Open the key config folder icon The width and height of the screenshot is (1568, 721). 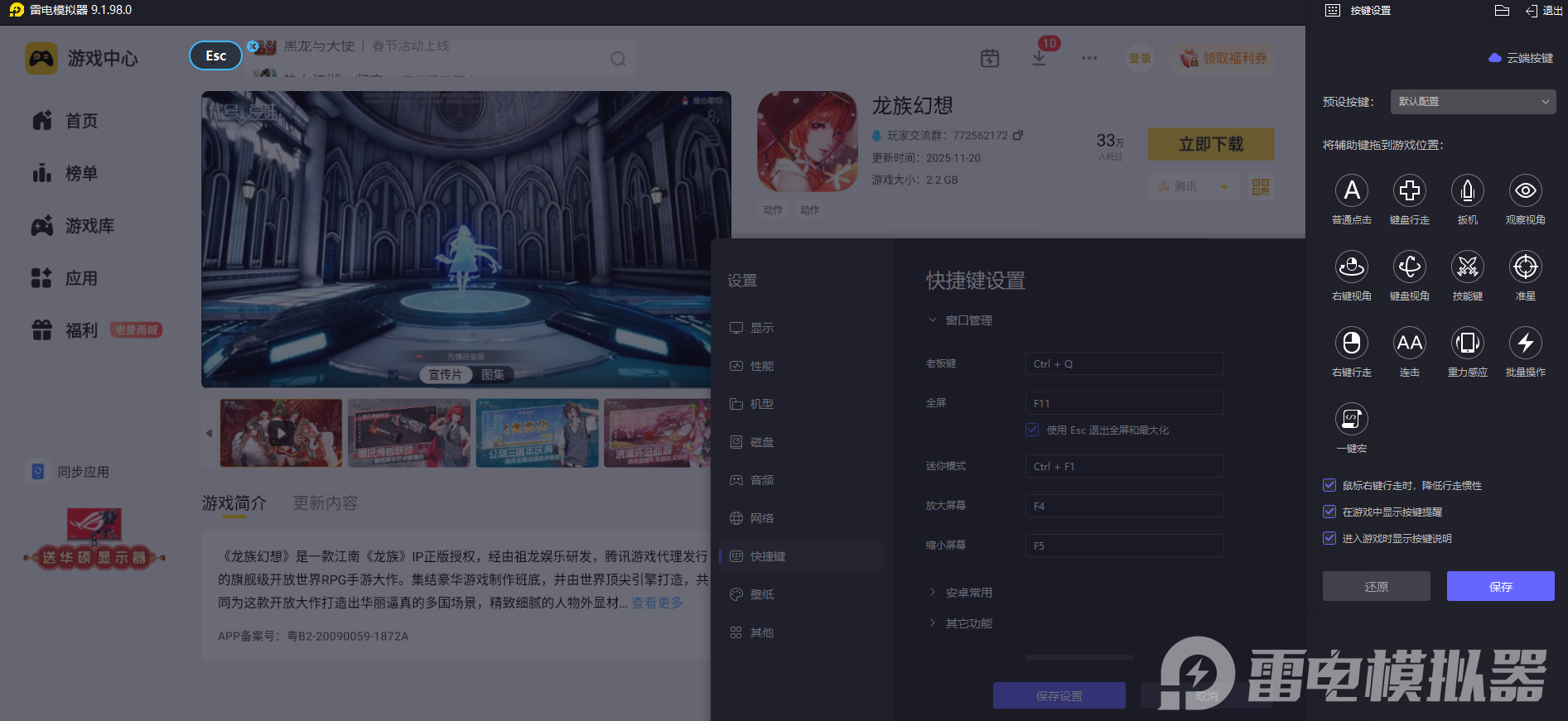click(1502, 11)
